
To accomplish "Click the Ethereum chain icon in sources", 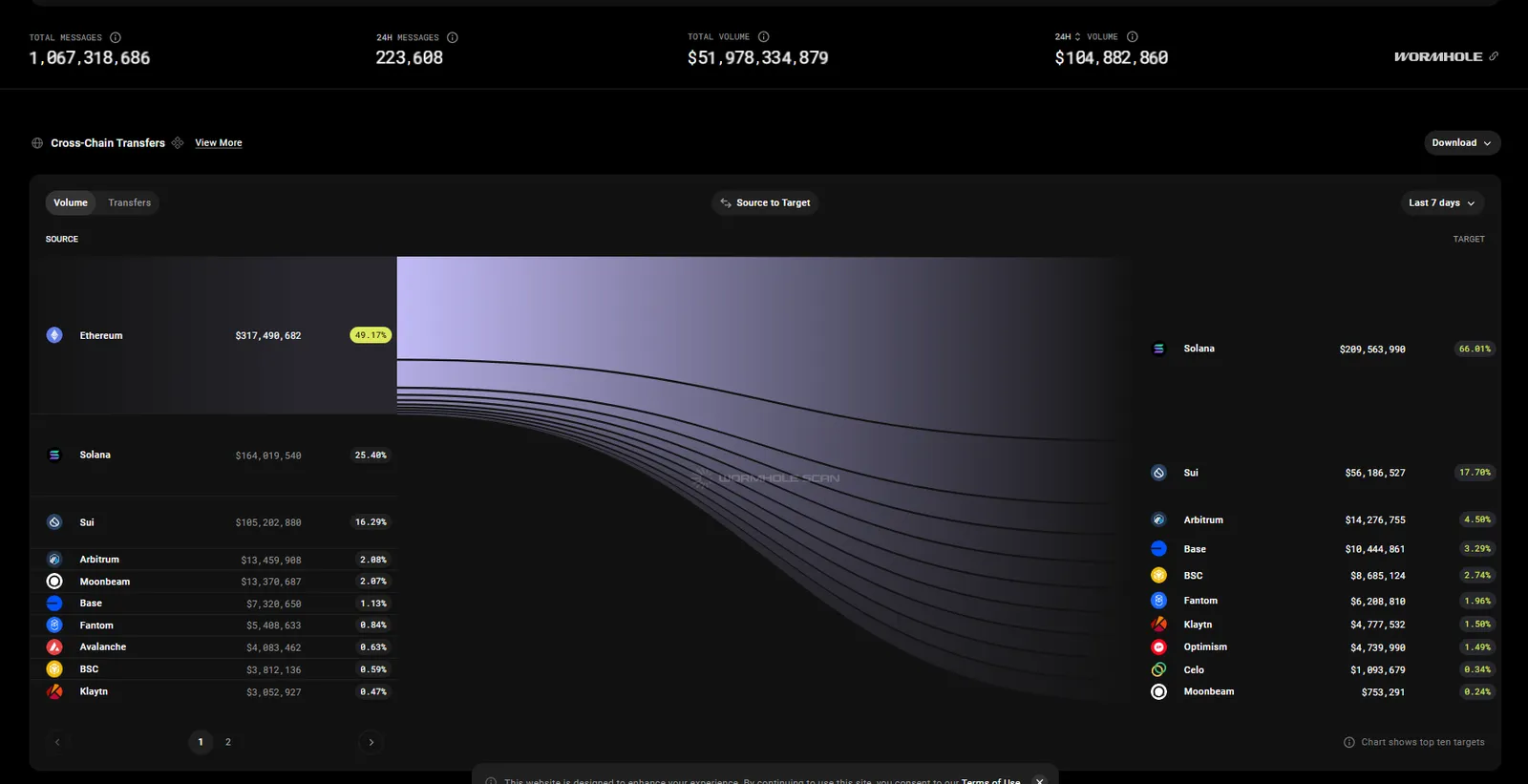I will tap(54, 335).
